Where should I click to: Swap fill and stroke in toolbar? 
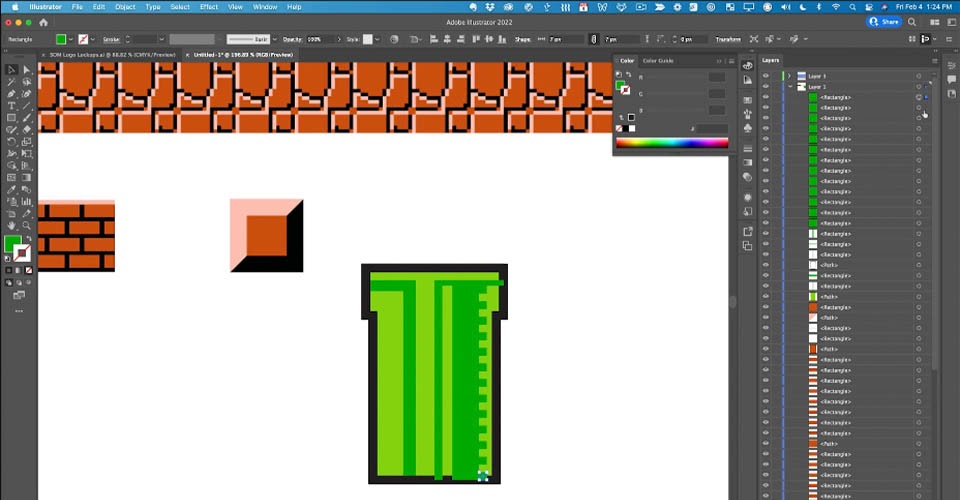(28, 239)
